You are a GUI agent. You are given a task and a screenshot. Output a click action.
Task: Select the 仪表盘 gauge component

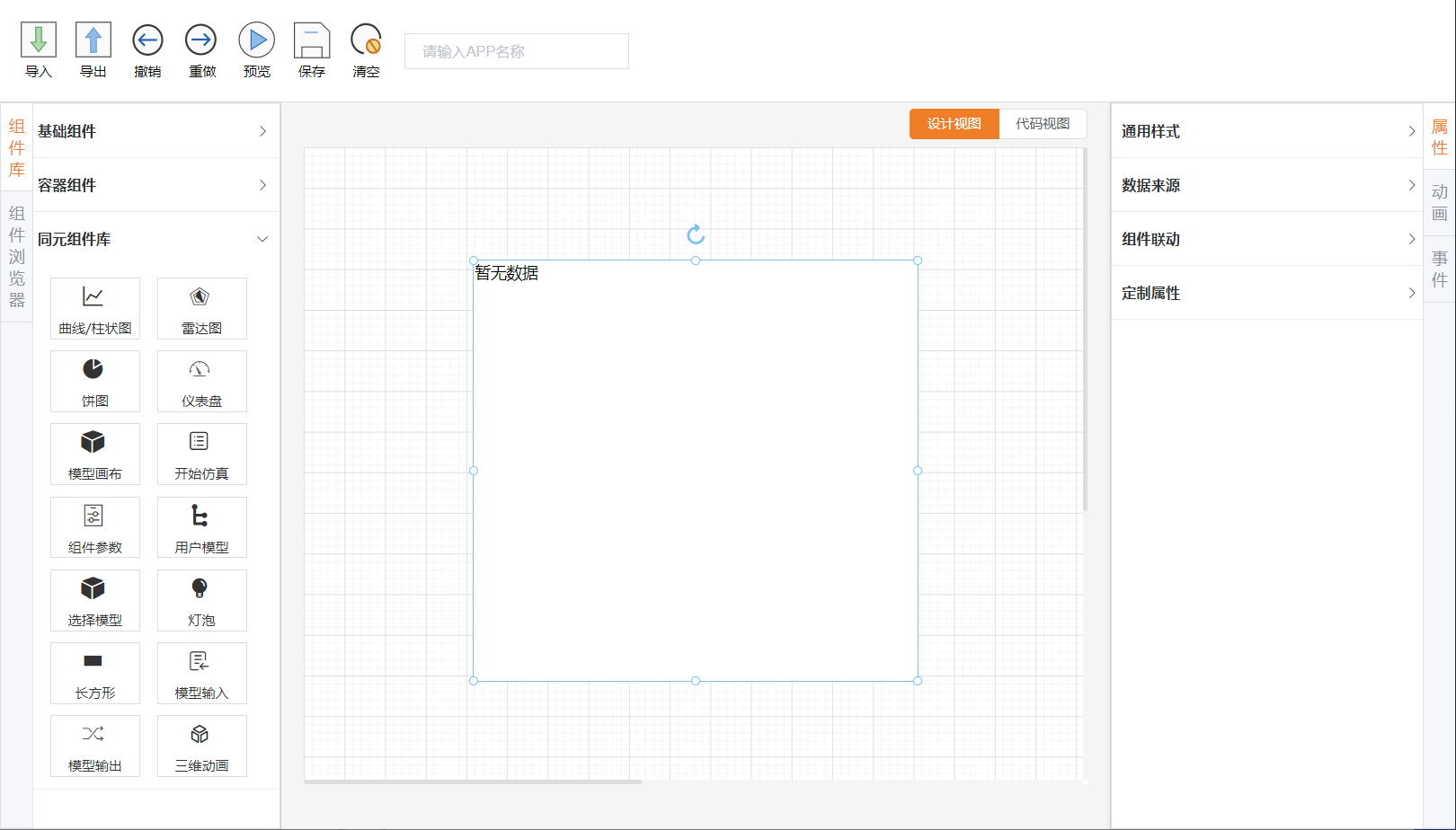click(201, 381)
